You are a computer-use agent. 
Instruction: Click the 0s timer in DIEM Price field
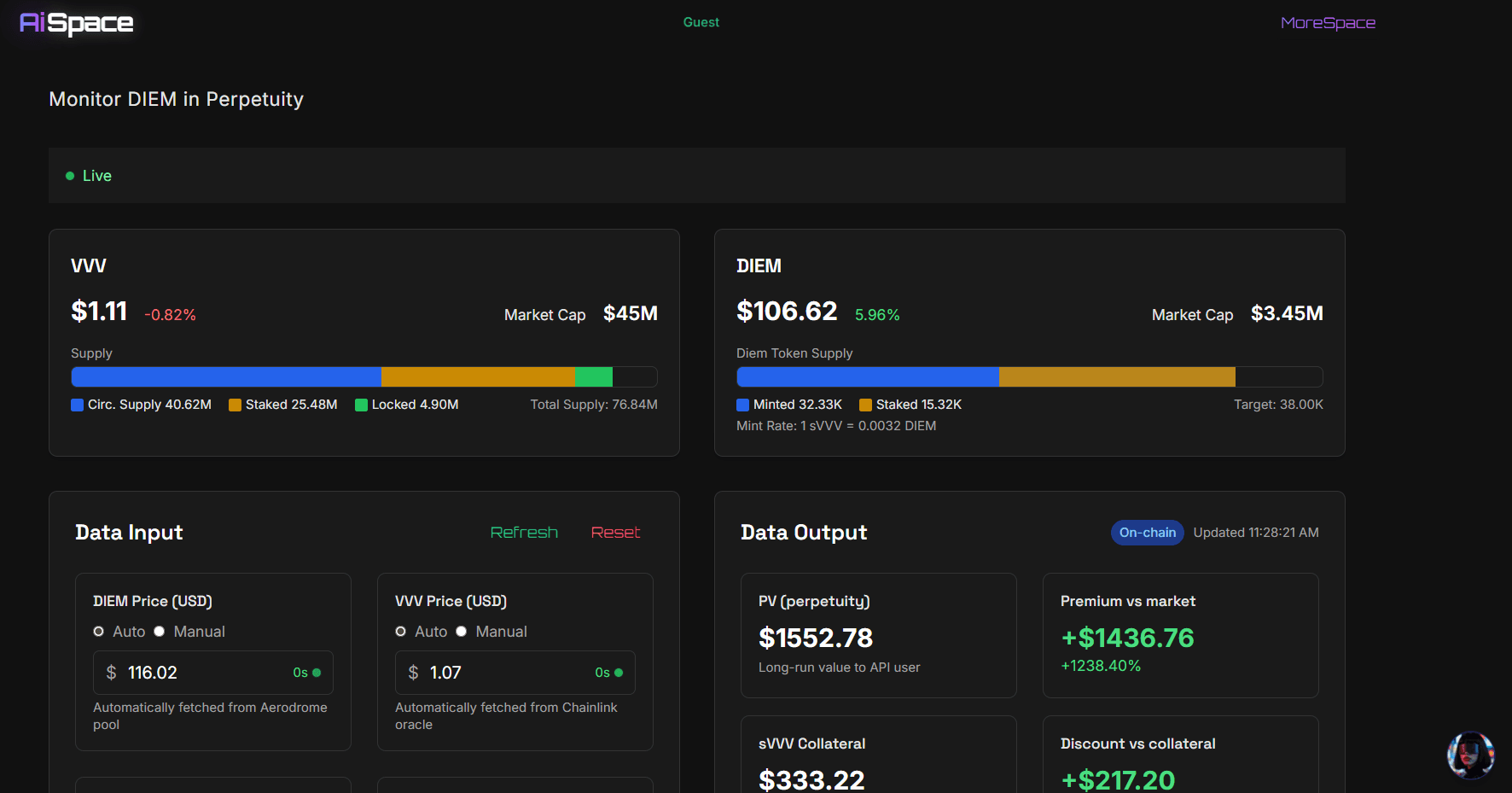click(x=300, y=673)
